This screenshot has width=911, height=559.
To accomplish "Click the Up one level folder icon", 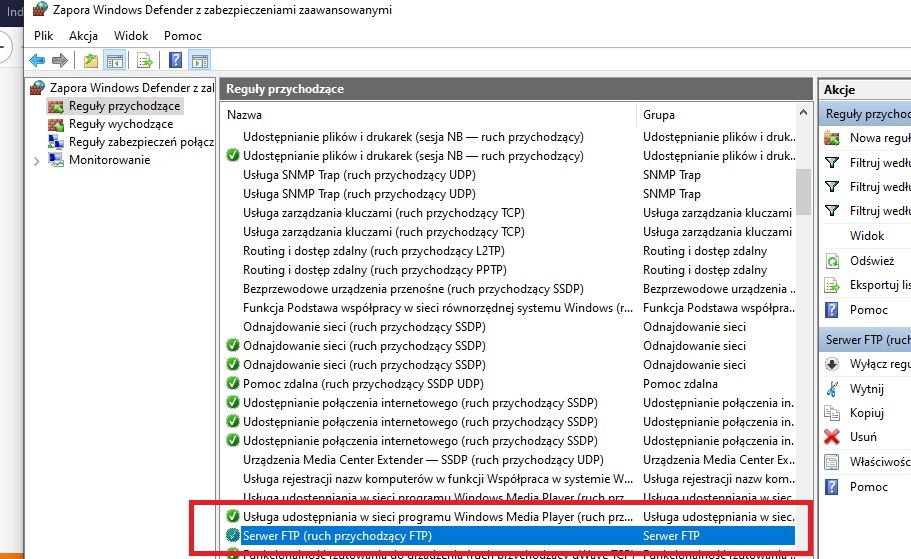I will coord(91,61).
